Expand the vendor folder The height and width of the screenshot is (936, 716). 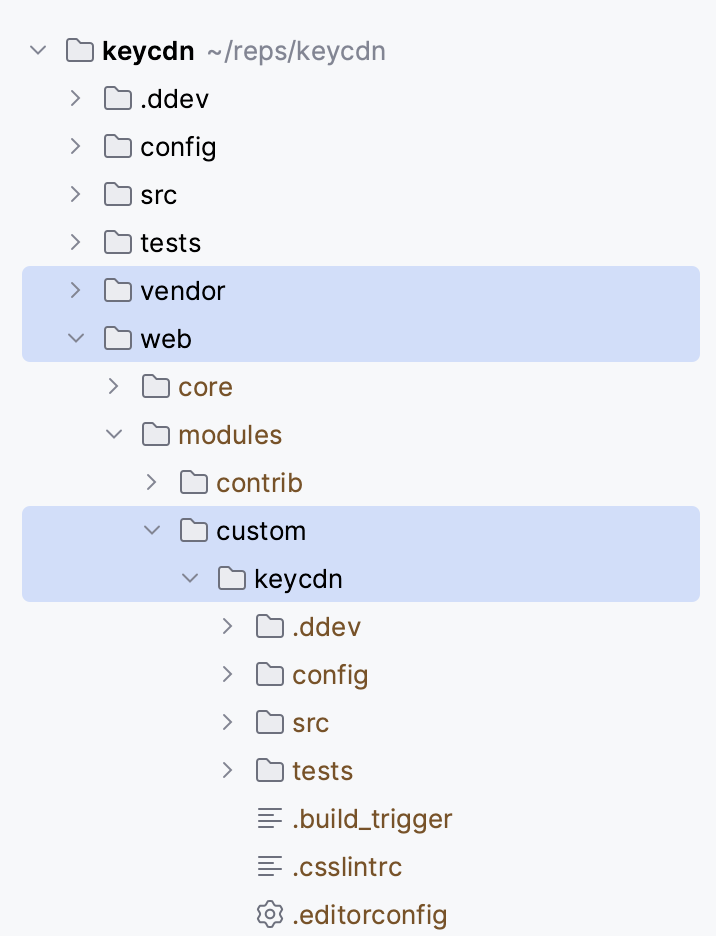click(76, 291)
